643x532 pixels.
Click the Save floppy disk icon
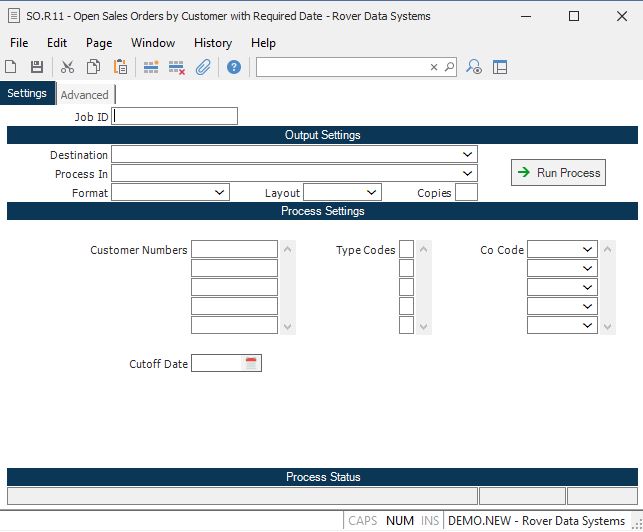click(37, 67)
